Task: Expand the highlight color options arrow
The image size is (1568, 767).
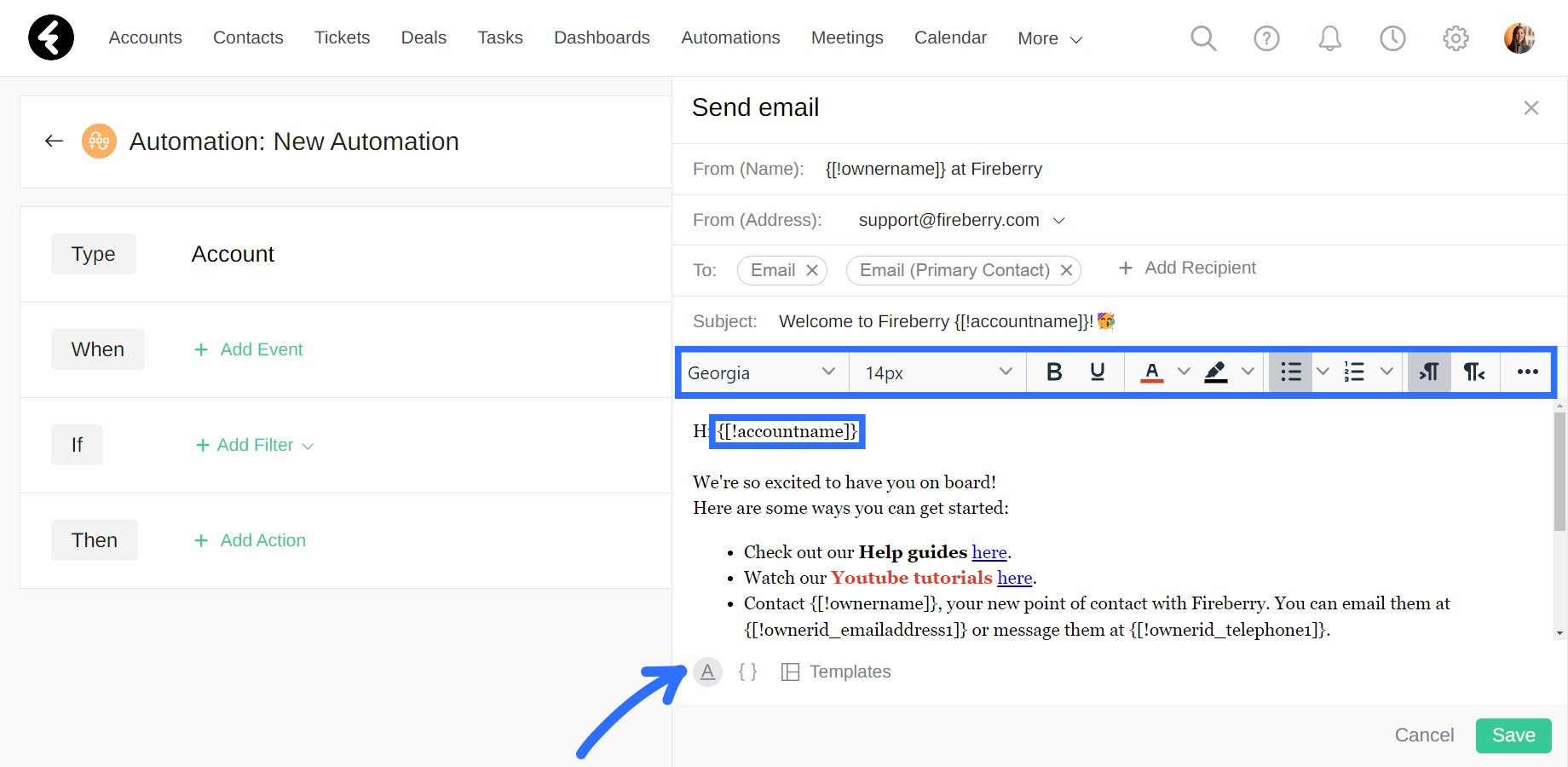Action: tap(1248, 372)
